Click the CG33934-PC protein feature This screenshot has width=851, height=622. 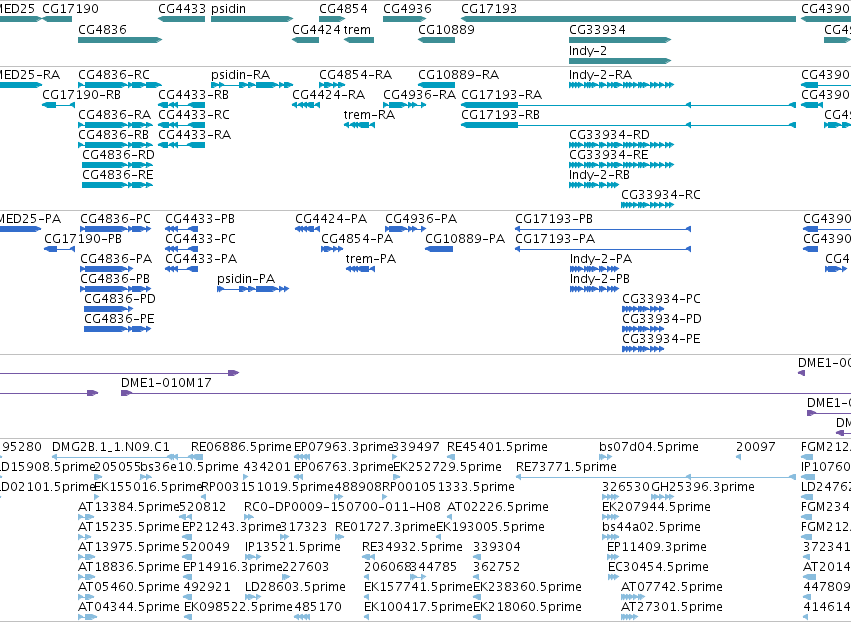(x=643, y=309)
